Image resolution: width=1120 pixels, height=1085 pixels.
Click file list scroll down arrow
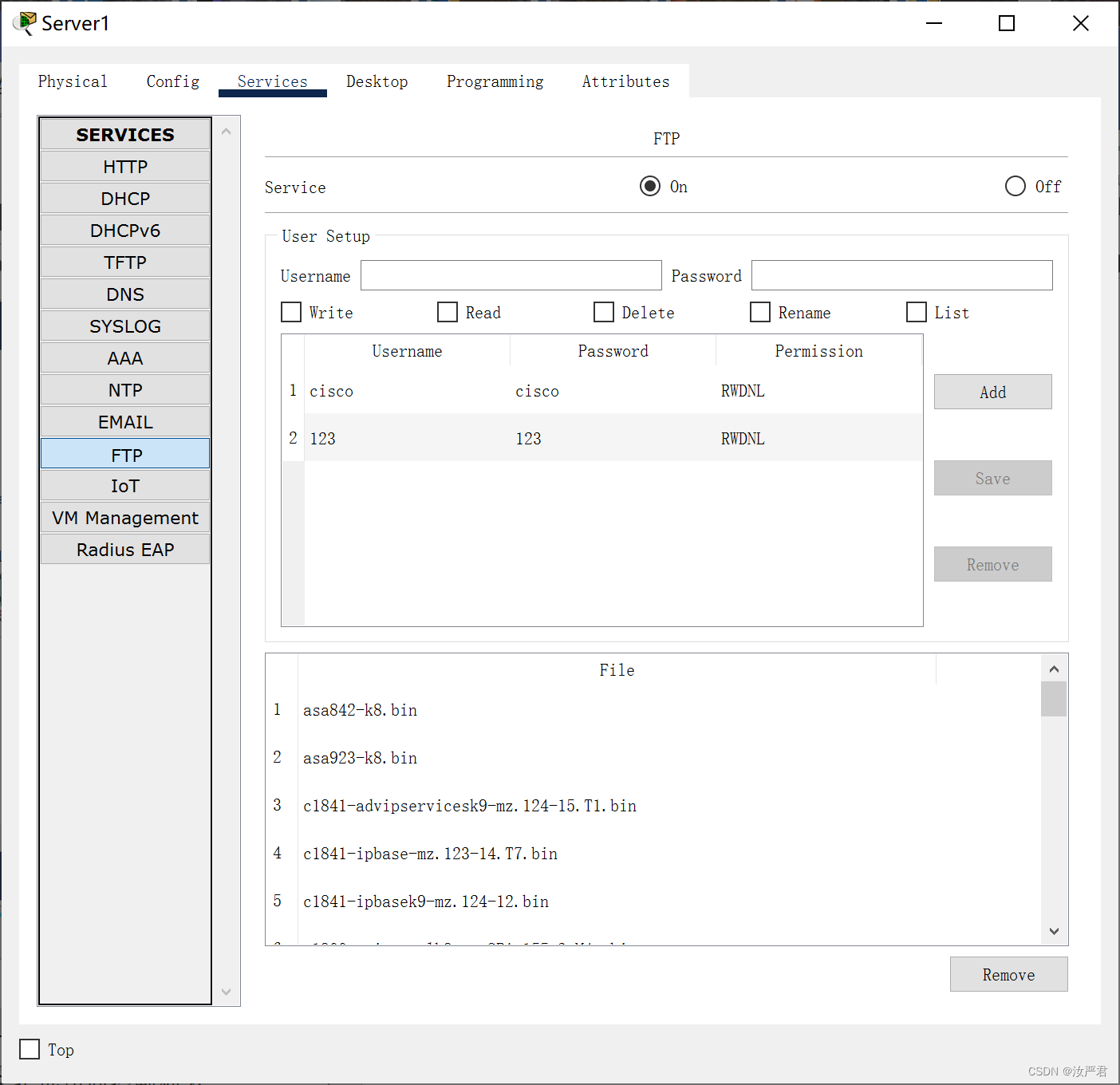point(1054,931)
